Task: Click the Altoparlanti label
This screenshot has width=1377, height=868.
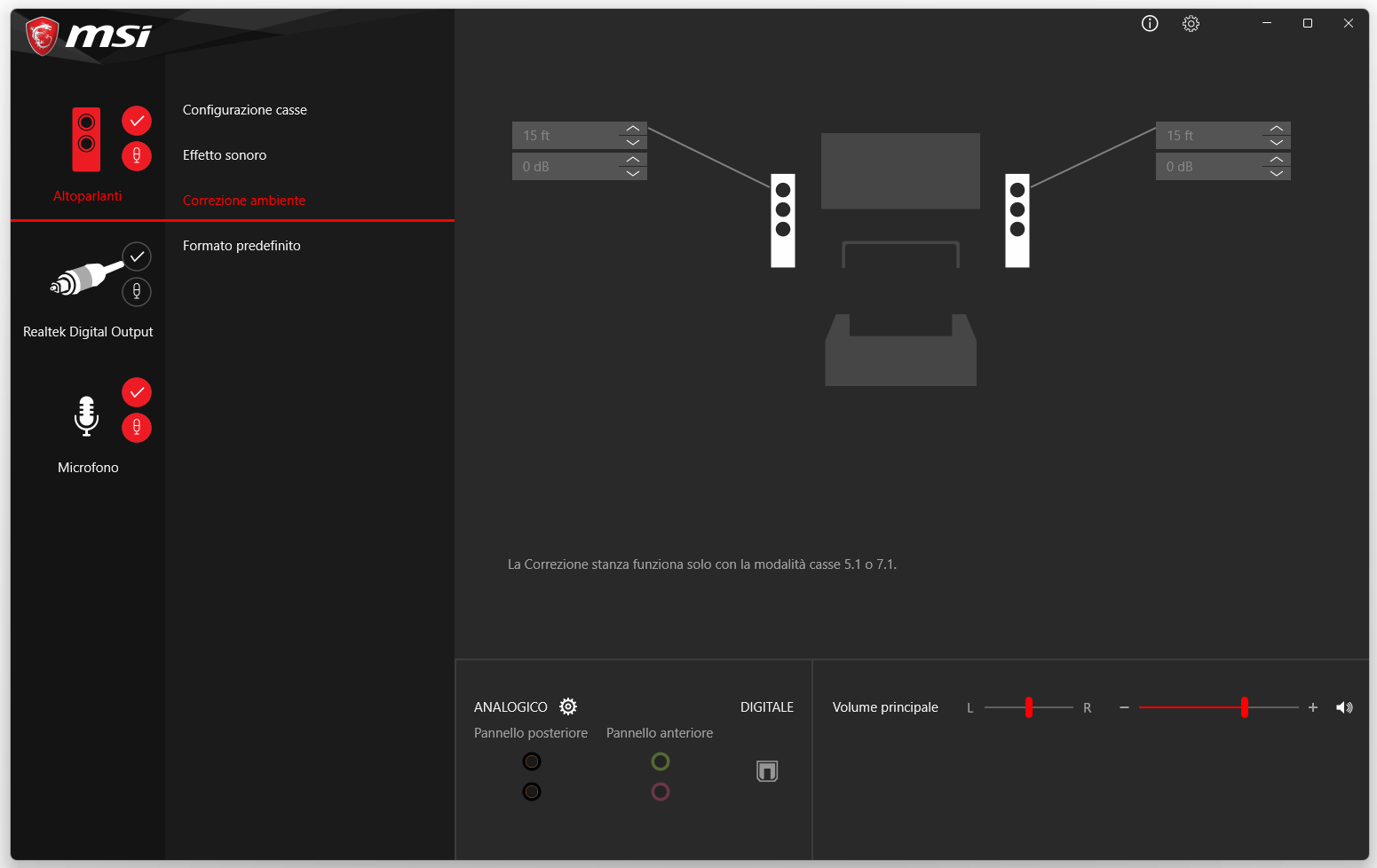Action: 87,196
